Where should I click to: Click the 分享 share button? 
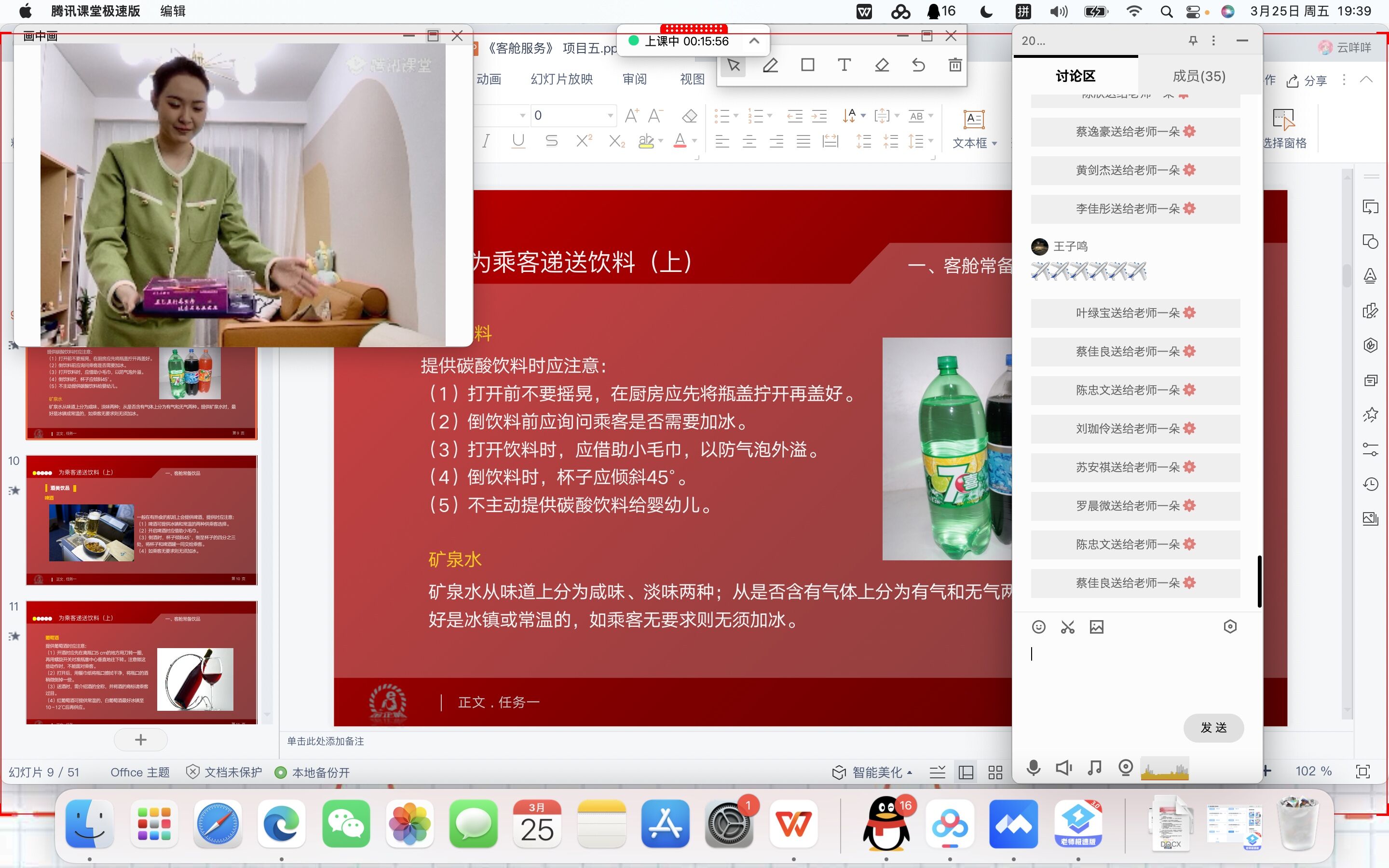pos(1307,81)
